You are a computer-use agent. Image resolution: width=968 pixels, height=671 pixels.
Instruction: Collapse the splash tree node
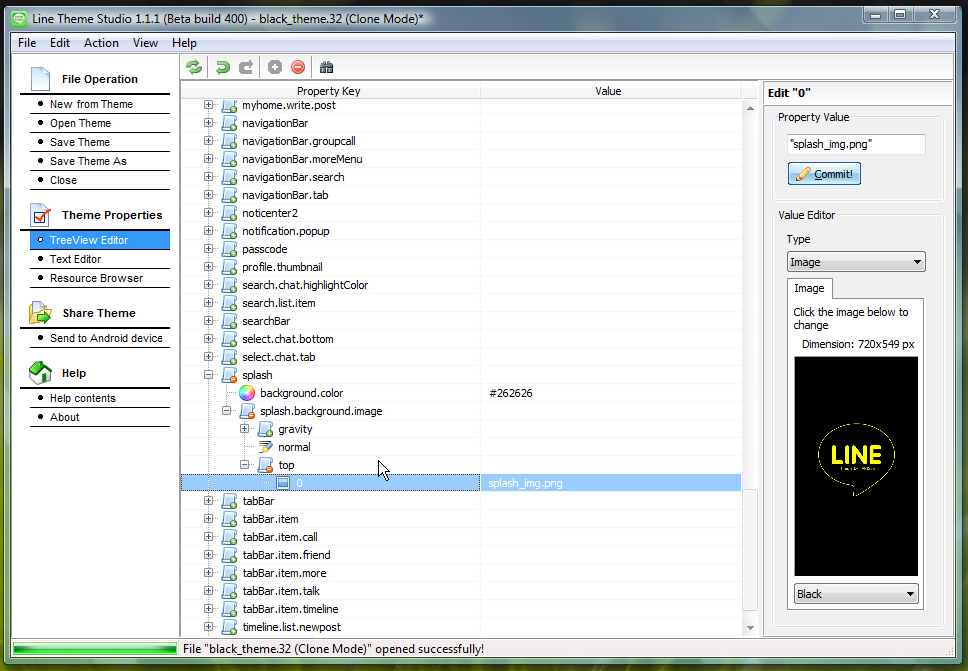click(x=209, y=375)
